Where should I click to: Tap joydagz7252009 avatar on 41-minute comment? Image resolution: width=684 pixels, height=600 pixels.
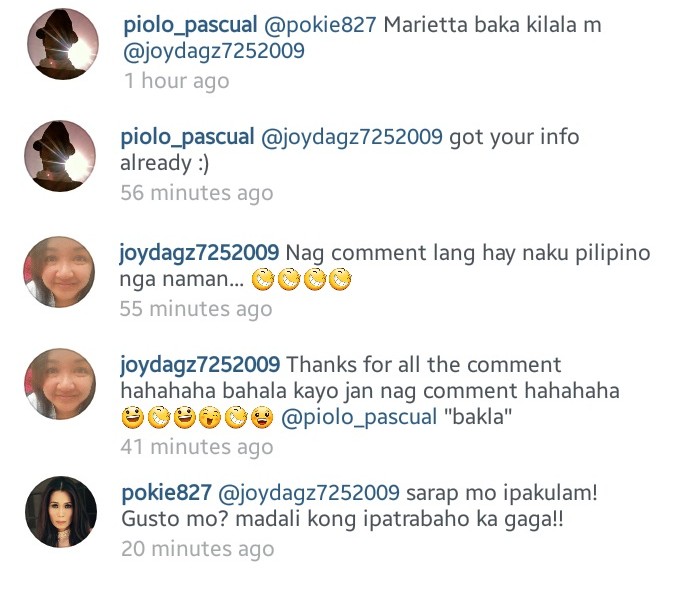(60, 384)
